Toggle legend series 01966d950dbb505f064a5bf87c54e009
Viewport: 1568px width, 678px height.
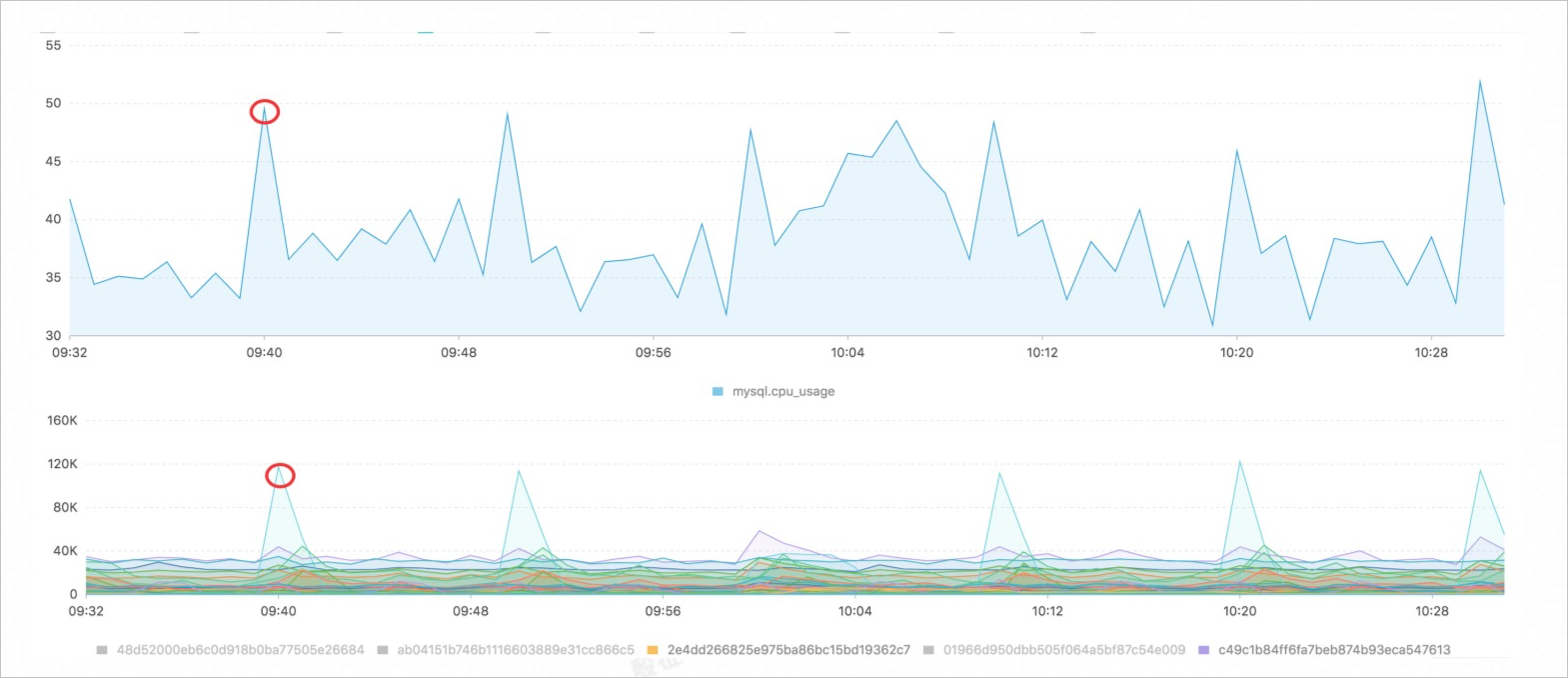pyautogui.click(x=1064, y=650)
